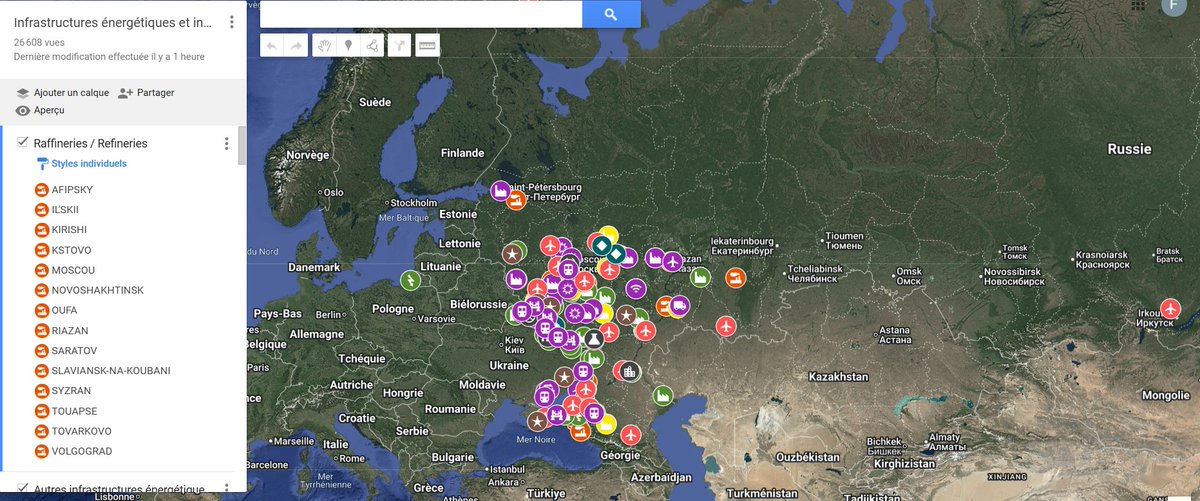The image size is (1200, 501).
Task: Toggle the Raffineries / Refineries layer checkbox
Action: click(x=22, y=143)
